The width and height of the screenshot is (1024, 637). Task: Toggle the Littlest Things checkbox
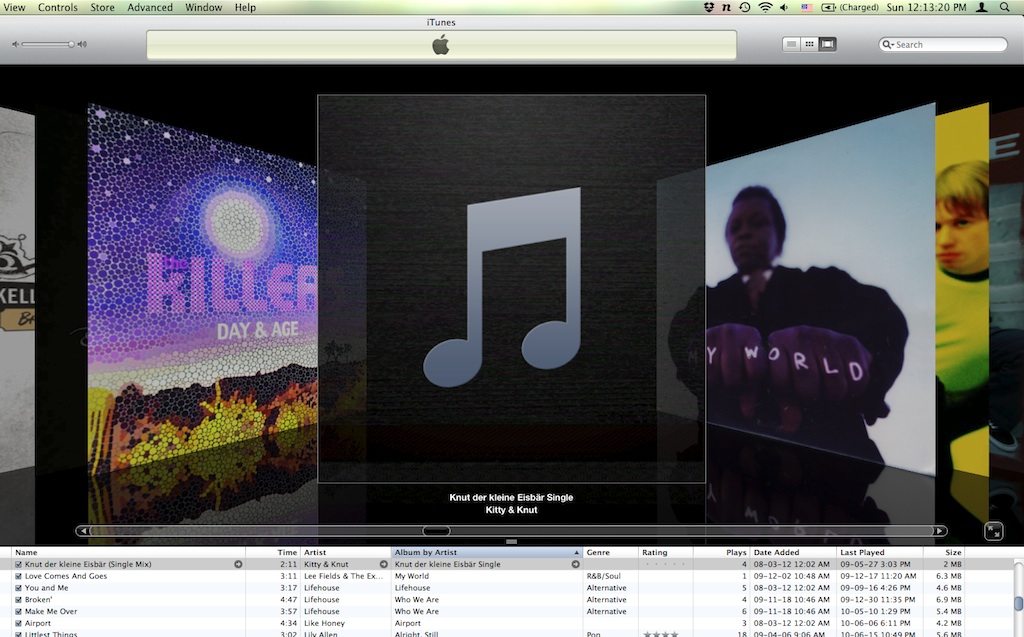(18, 634)
